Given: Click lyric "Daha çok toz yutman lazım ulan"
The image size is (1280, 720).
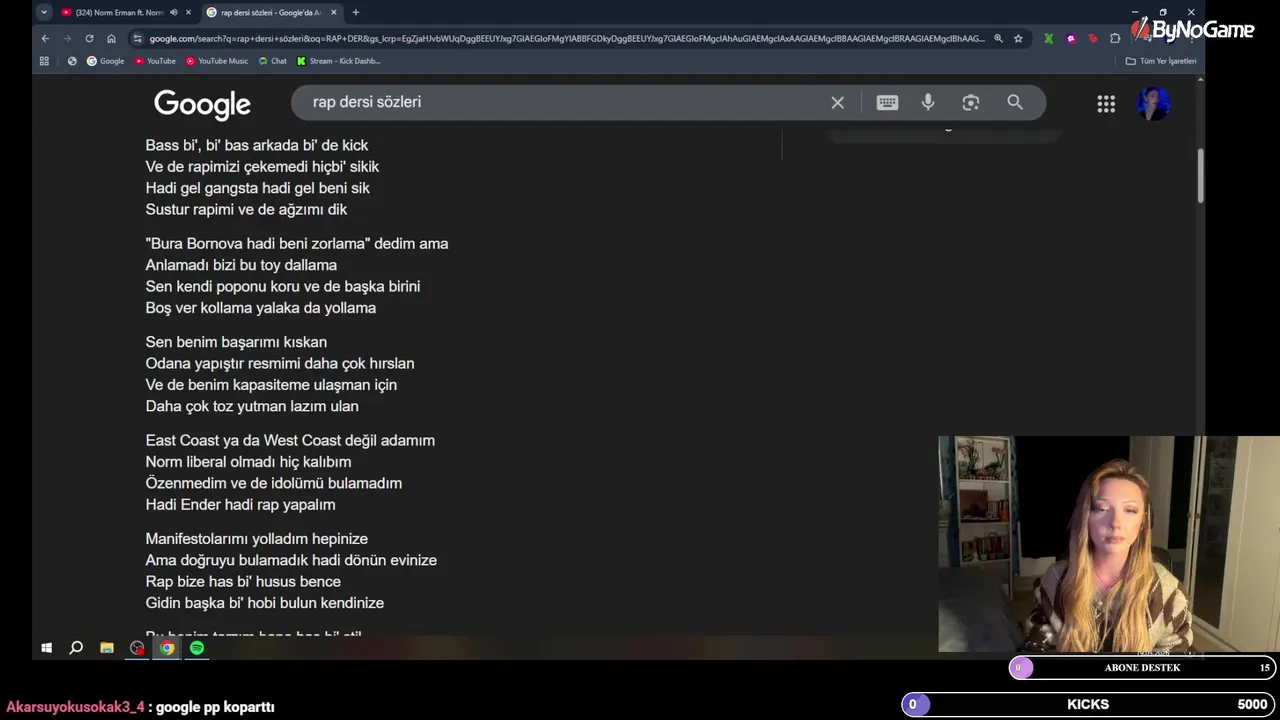Looking at the screenshot, I should point(252,406).
